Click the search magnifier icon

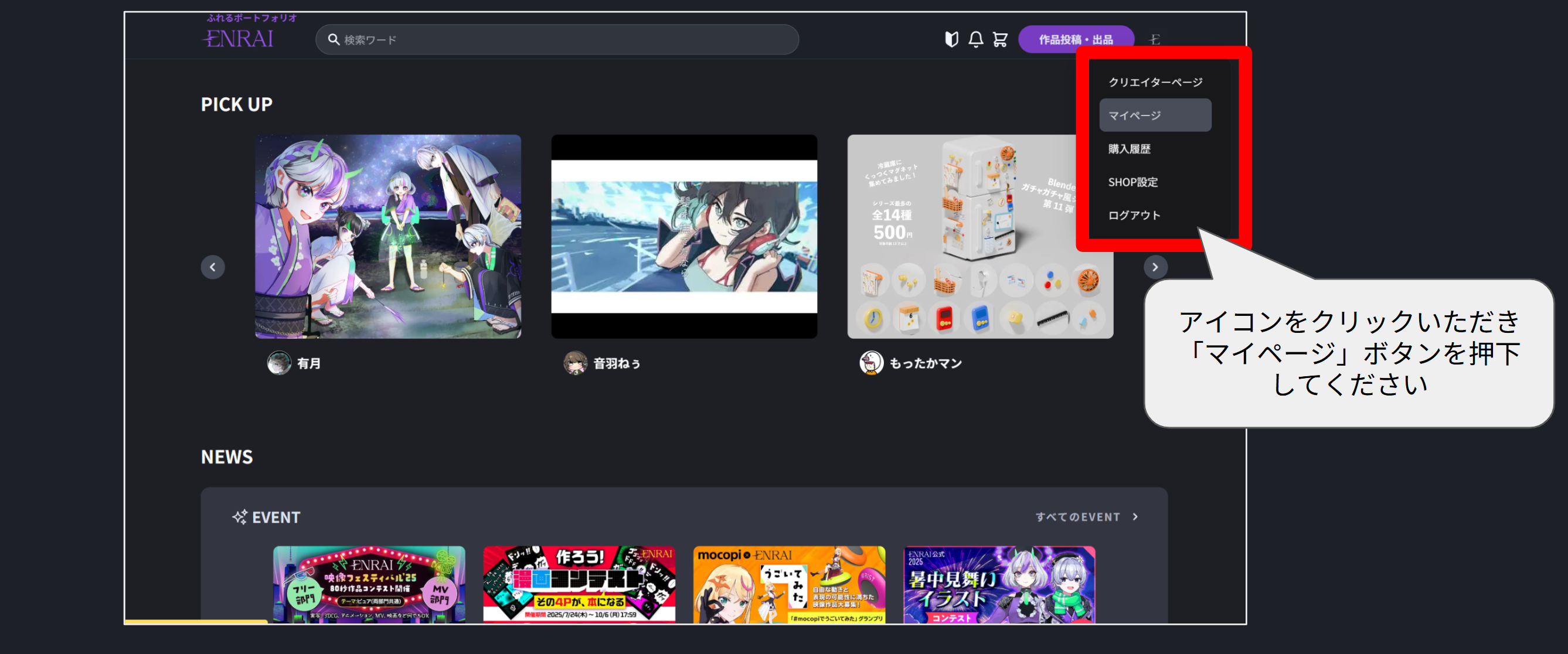(x=333, y=39)
